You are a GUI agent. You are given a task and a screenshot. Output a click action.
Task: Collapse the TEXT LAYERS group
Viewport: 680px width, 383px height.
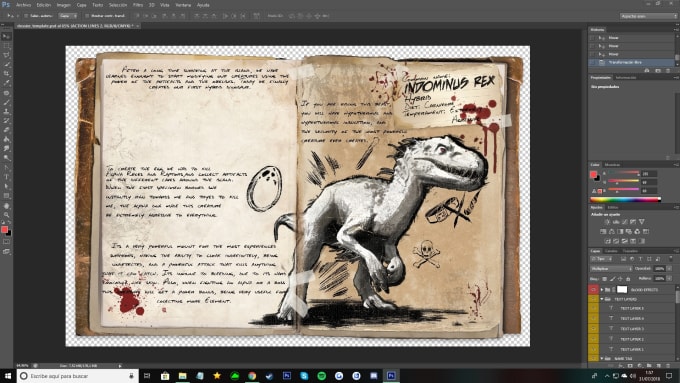tap(602, 299)
